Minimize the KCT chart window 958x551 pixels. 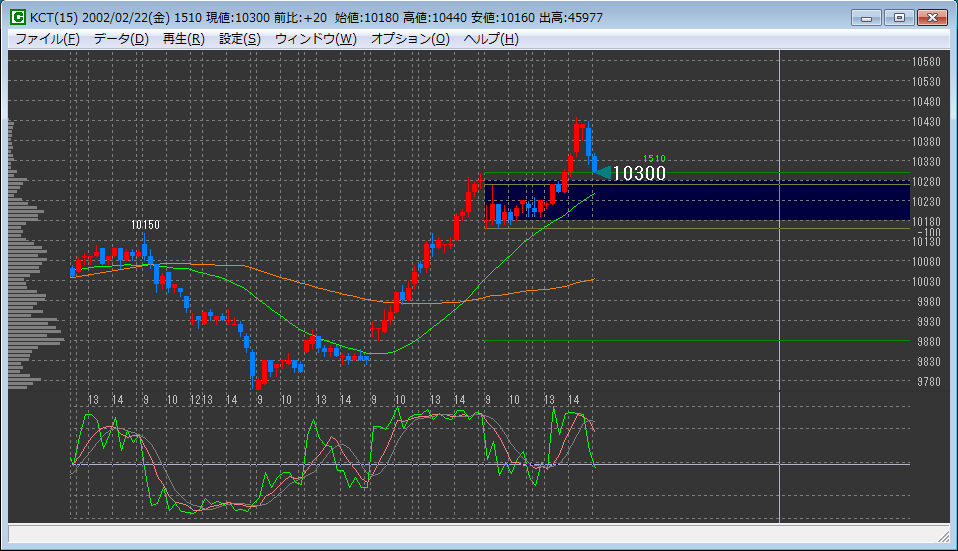tap(868, 17)
